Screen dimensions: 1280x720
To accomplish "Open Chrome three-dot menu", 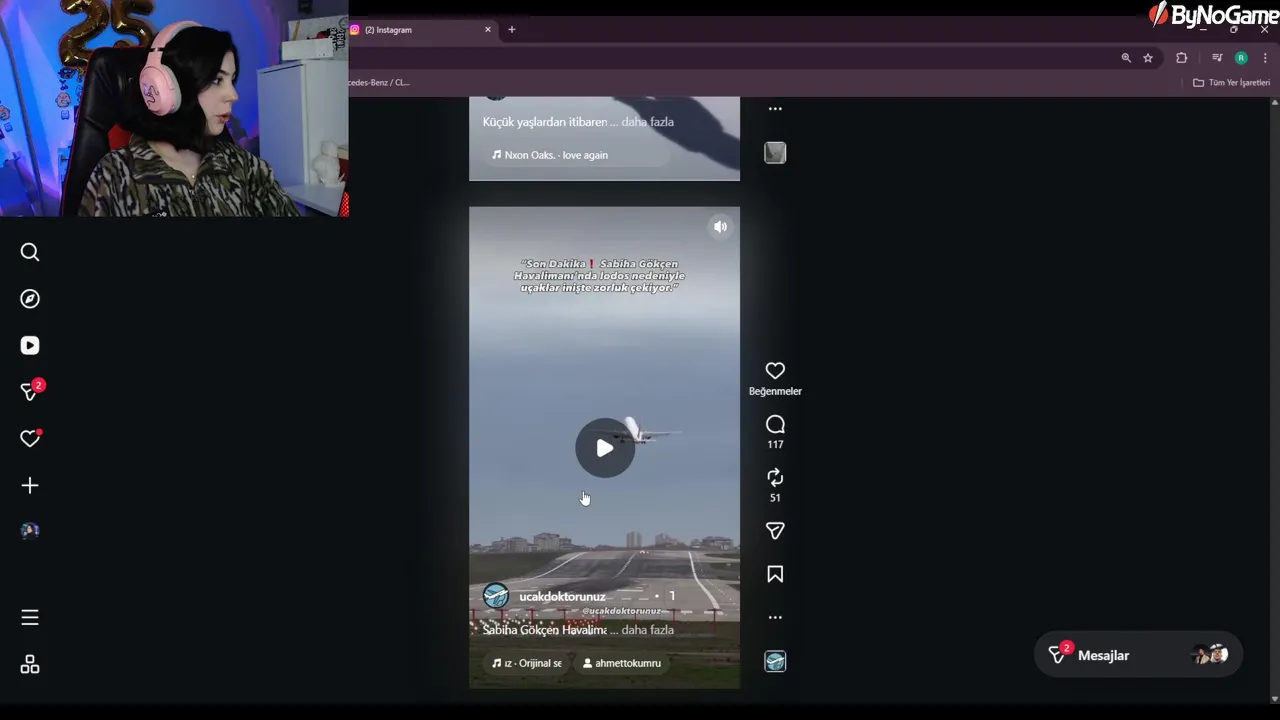I will [1265, 58].
